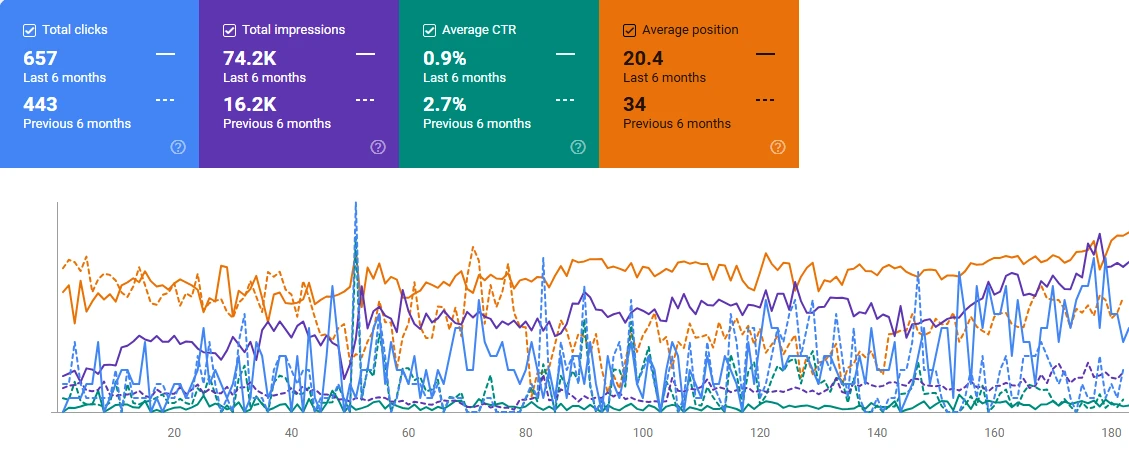
Task: Click the 74.2K impressions value
Action: tap(249, 58)
